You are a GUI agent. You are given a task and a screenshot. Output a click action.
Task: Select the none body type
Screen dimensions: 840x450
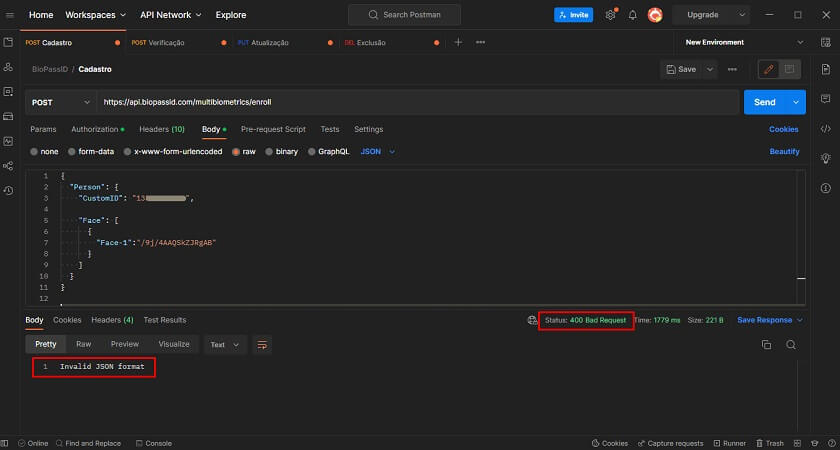click(x=44, y=152)
